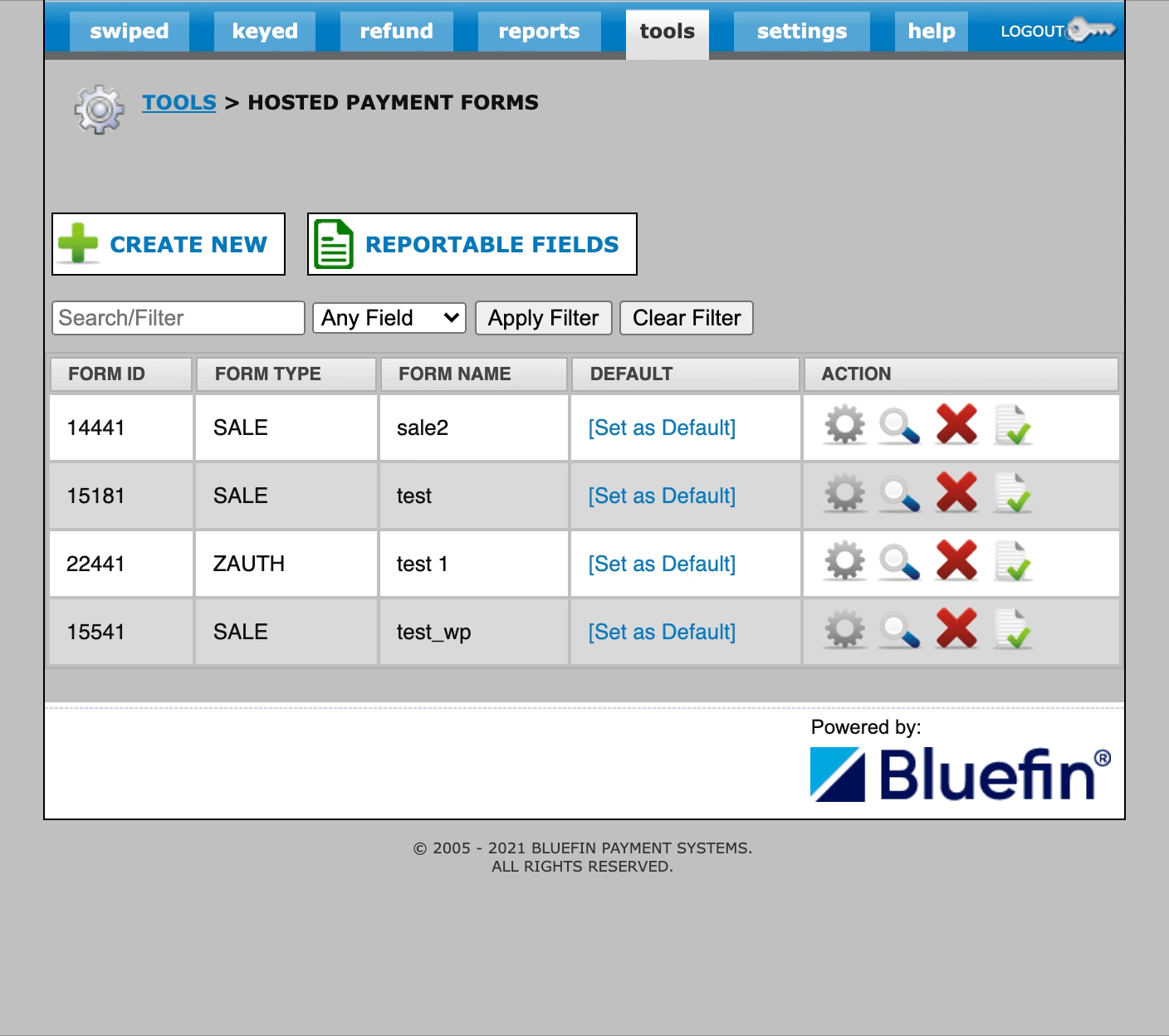The height and width of the screenshot is (1036, 1169).
Task: Go to the refund tab
Action: tap(396, 32)
